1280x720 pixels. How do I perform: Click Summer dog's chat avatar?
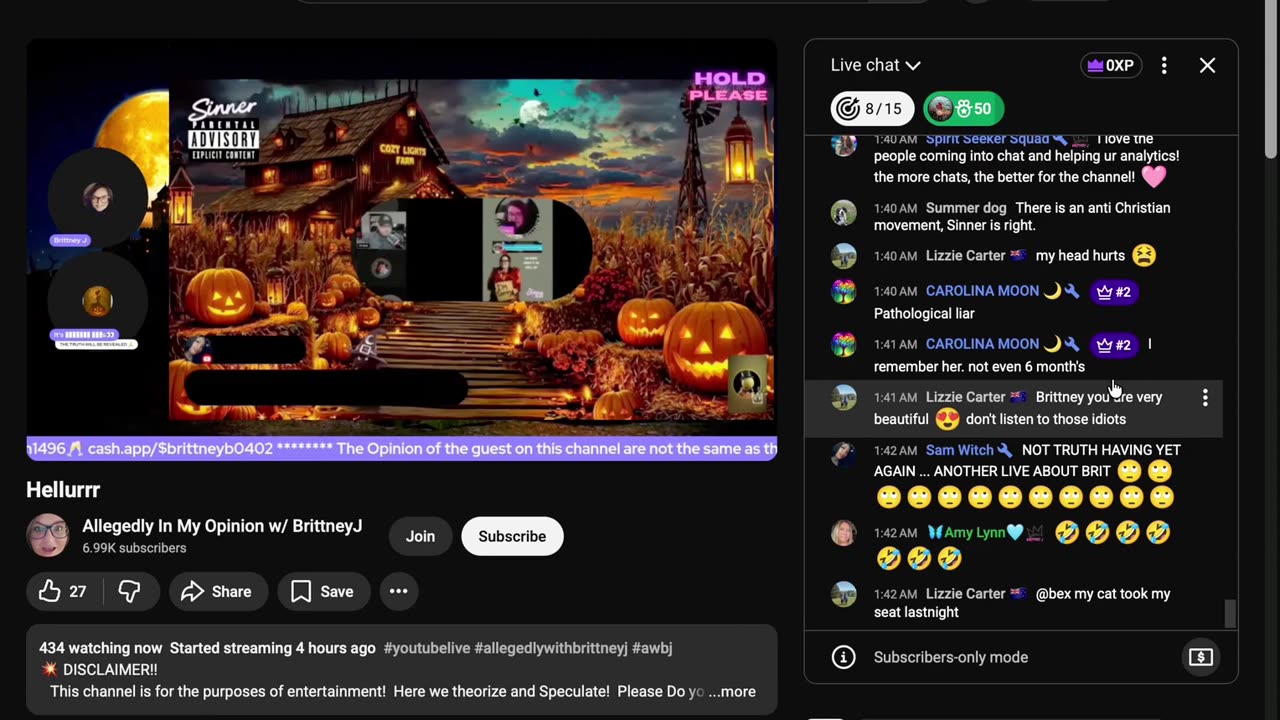844,213
